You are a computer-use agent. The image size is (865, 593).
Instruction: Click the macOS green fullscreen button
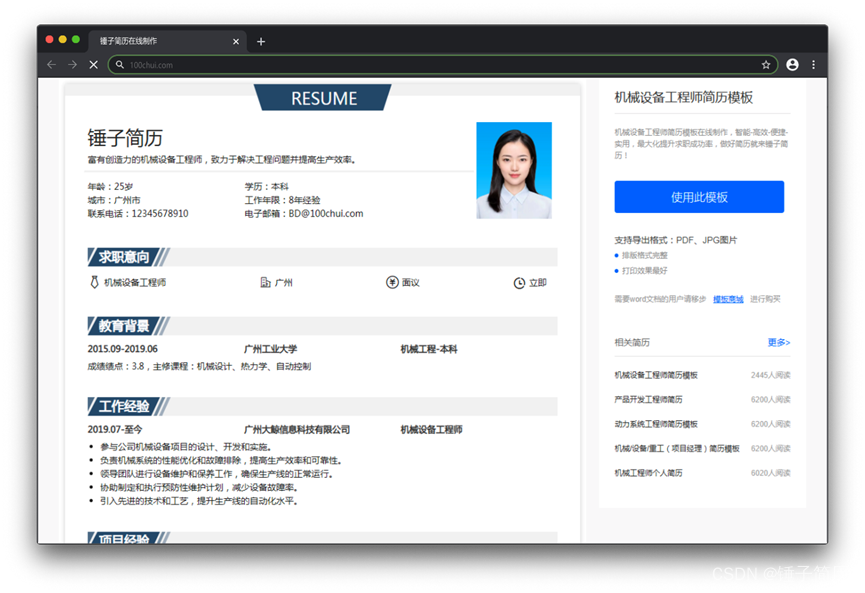(x=76, y=39)
